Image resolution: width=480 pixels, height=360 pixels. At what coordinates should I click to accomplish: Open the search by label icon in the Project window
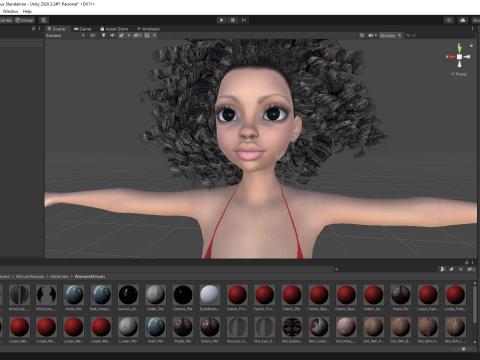pyautogui.click(x=452, y=269)
